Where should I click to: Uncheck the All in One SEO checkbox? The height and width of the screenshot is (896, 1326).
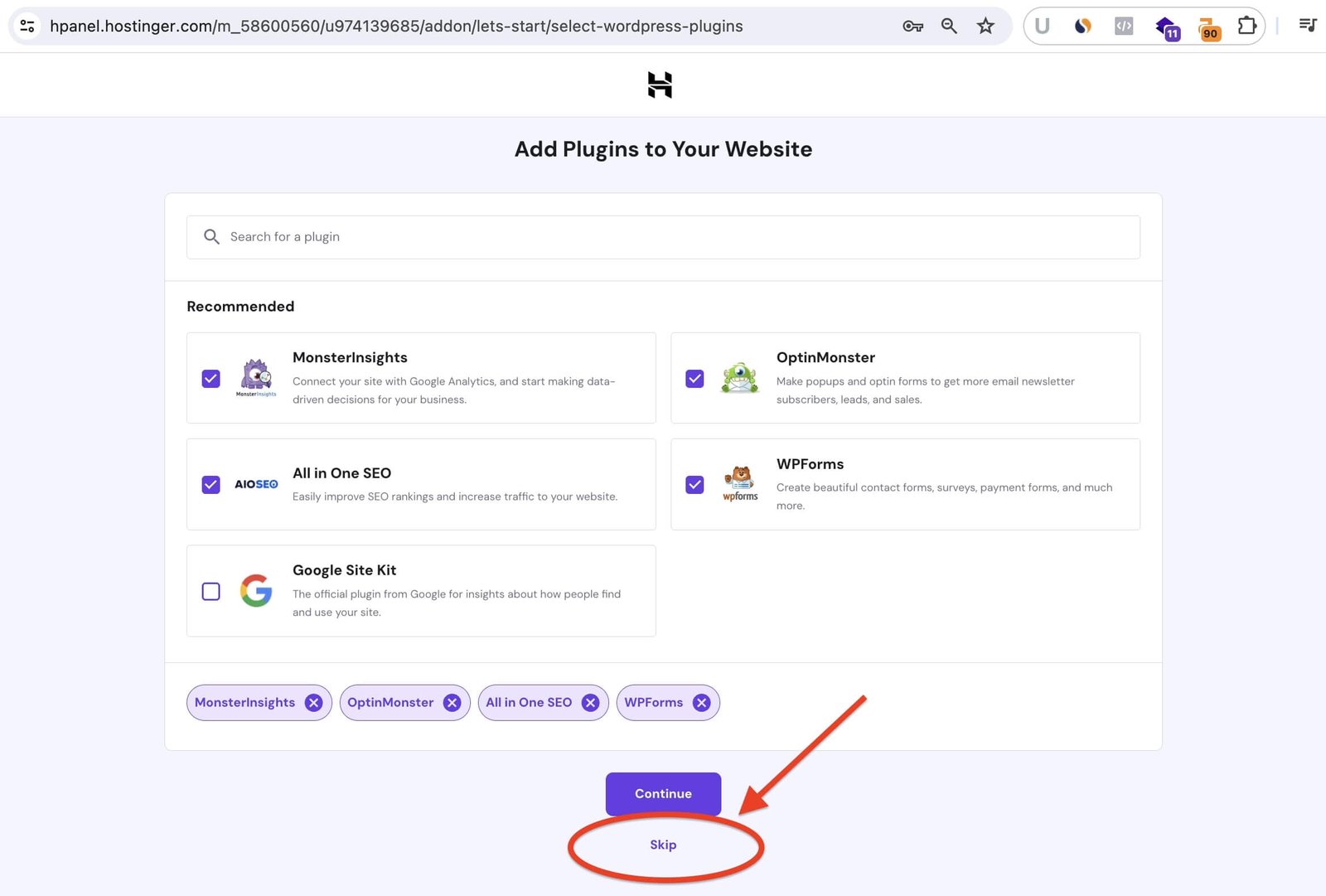pyautogui.click(x=211, y=485)
